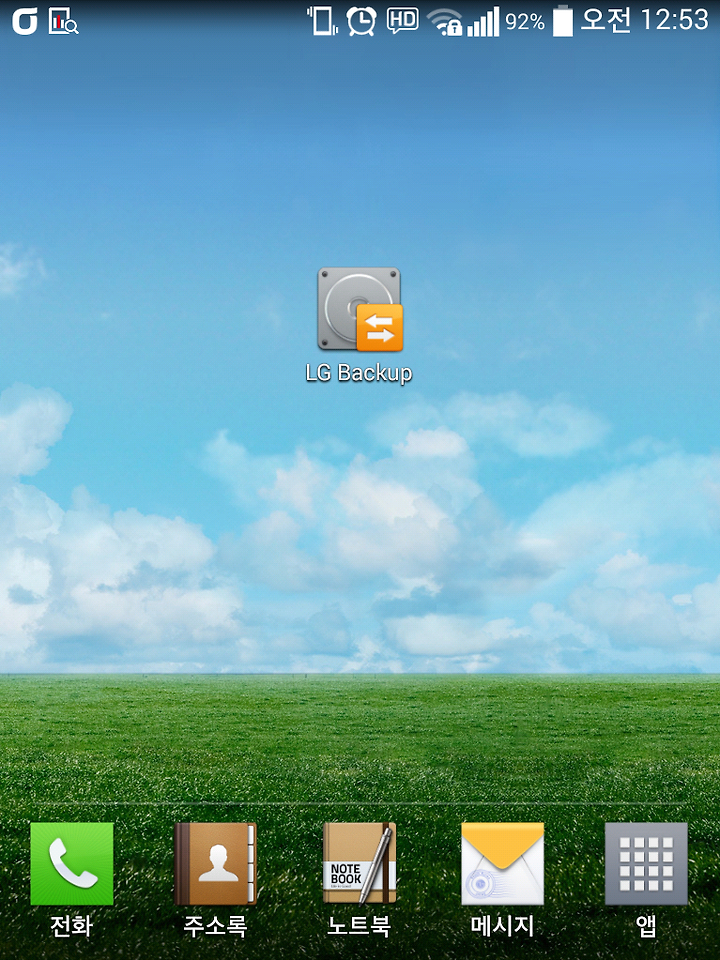Image resolution: width=720 pixels, height=960 pixels.
Task: Tap the alarm clock status icon
Action: 362,21
